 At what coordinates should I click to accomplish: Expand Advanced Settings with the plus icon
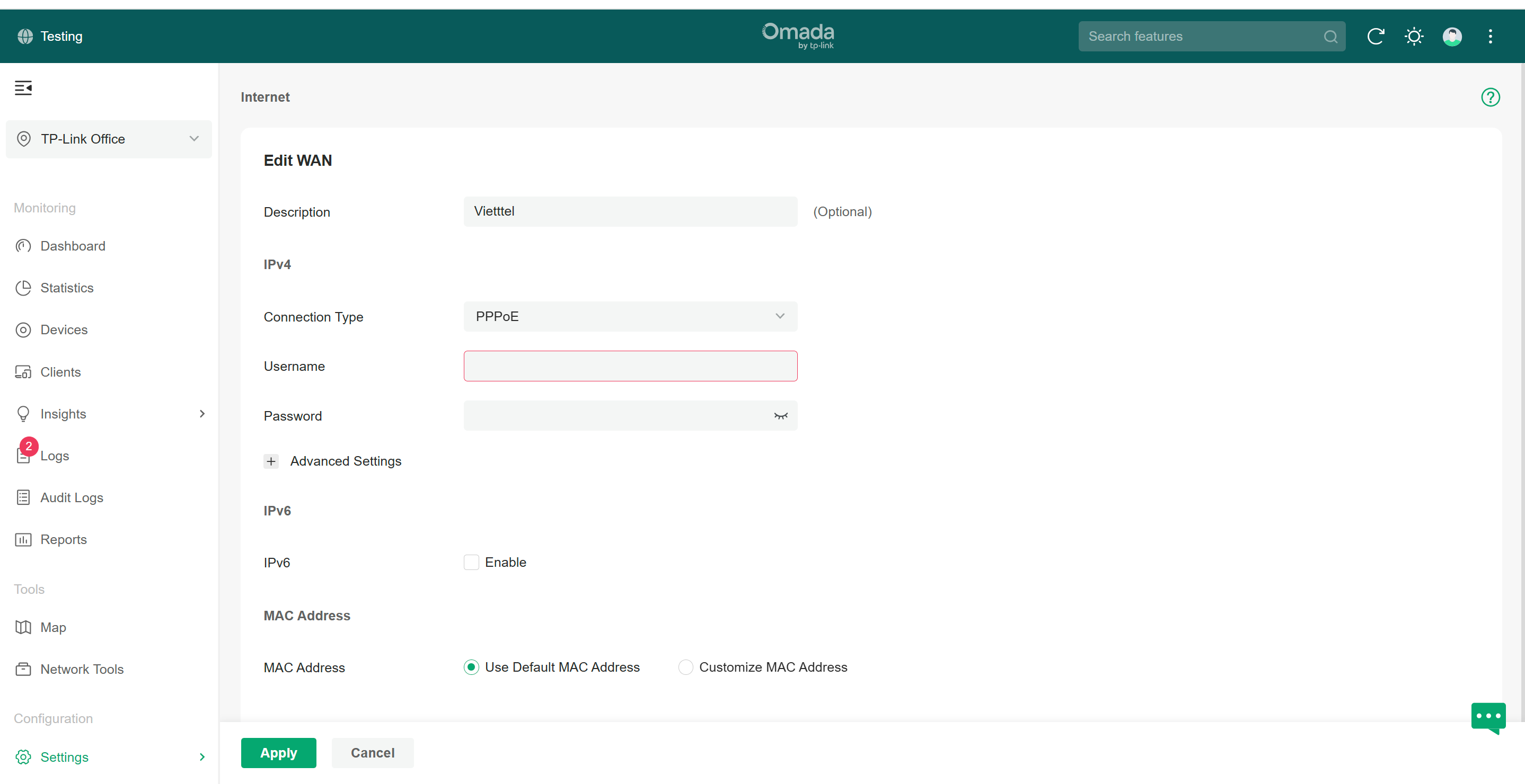coord(270,461)
